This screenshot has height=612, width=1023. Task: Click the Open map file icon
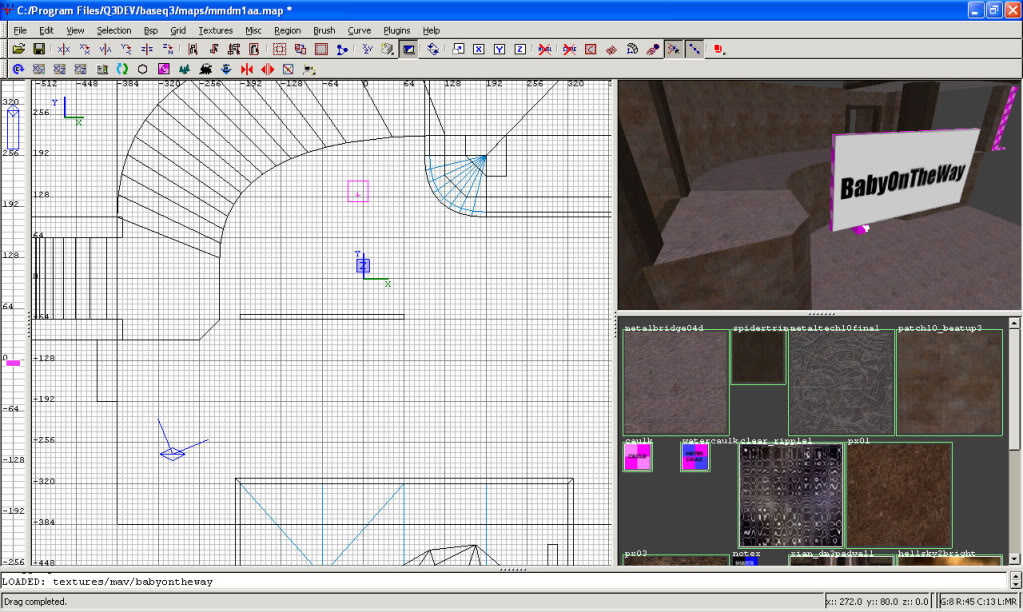(x=18, y=48)
